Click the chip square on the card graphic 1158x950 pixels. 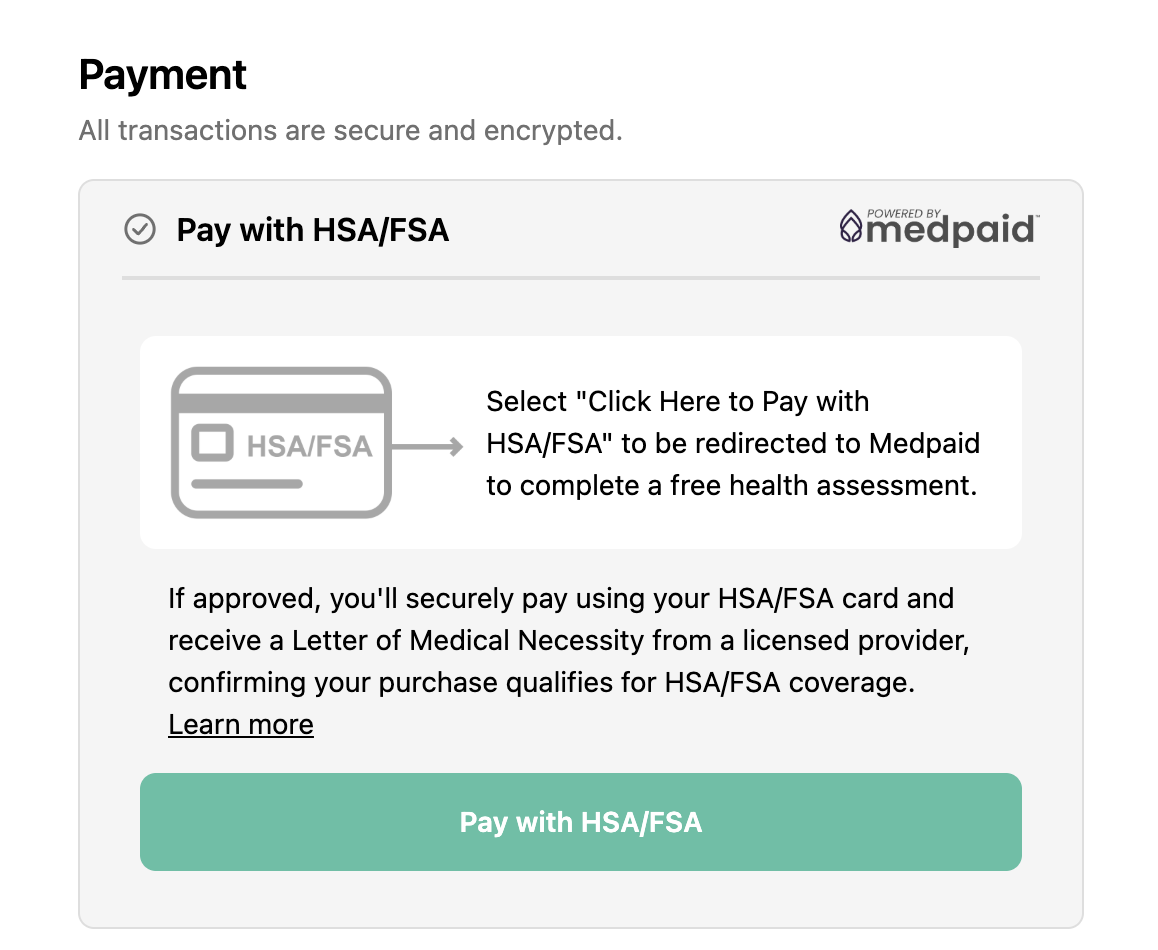(212, 443)
